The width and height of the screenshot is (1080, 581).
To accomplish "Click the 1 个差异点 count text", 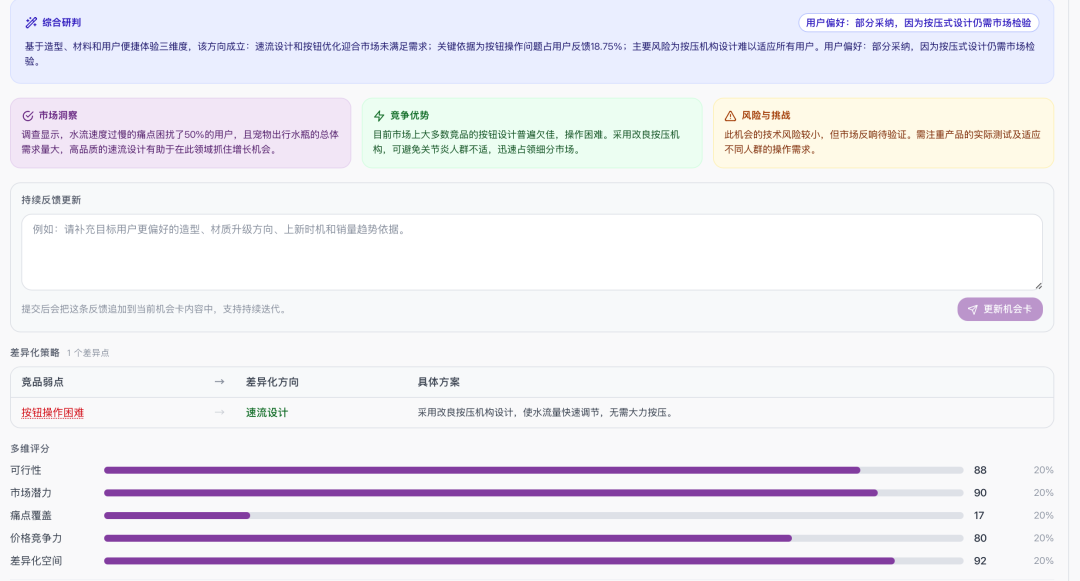I will [87, 353].
